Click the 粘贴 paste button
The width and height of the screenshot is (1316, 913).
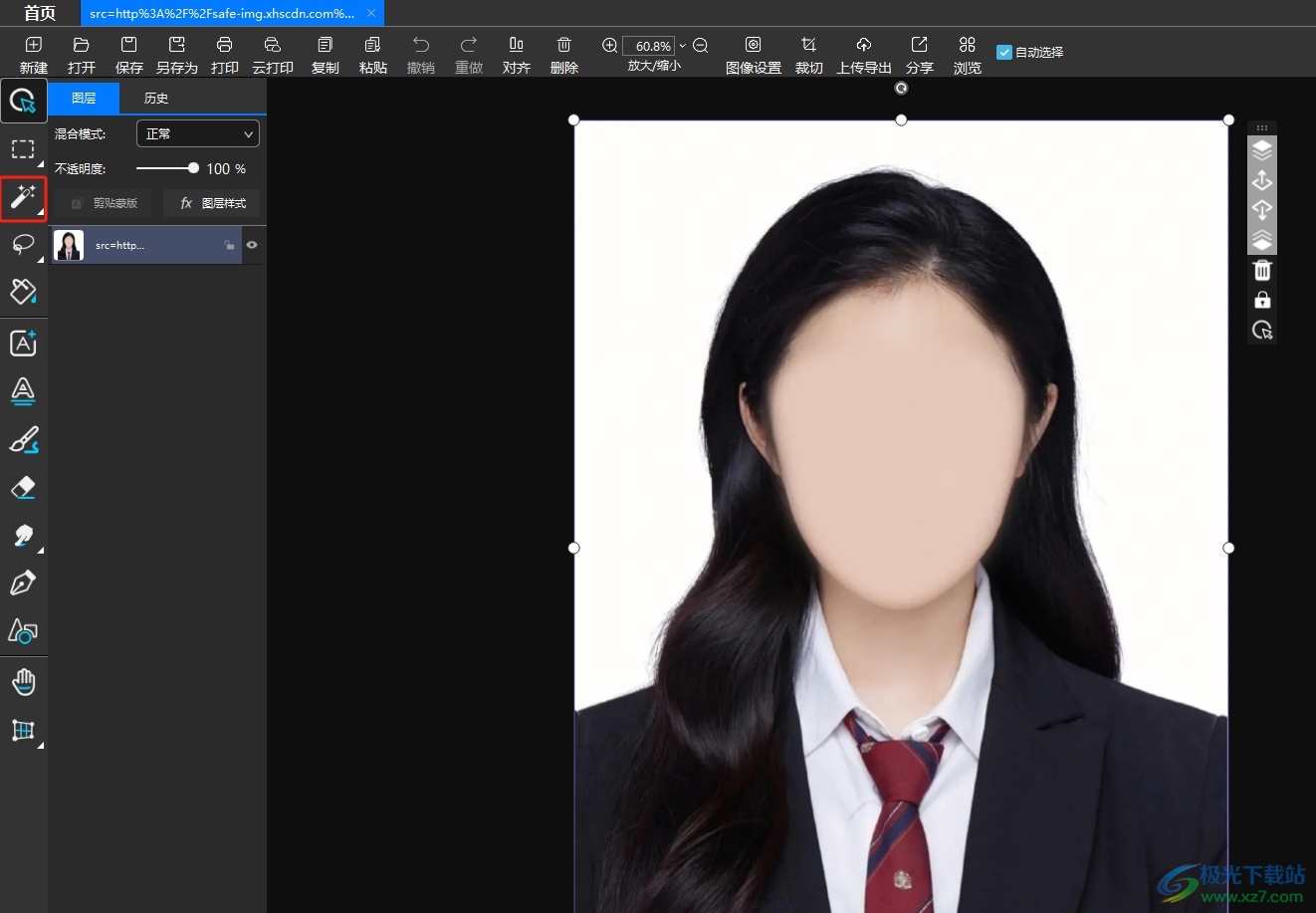373,55
